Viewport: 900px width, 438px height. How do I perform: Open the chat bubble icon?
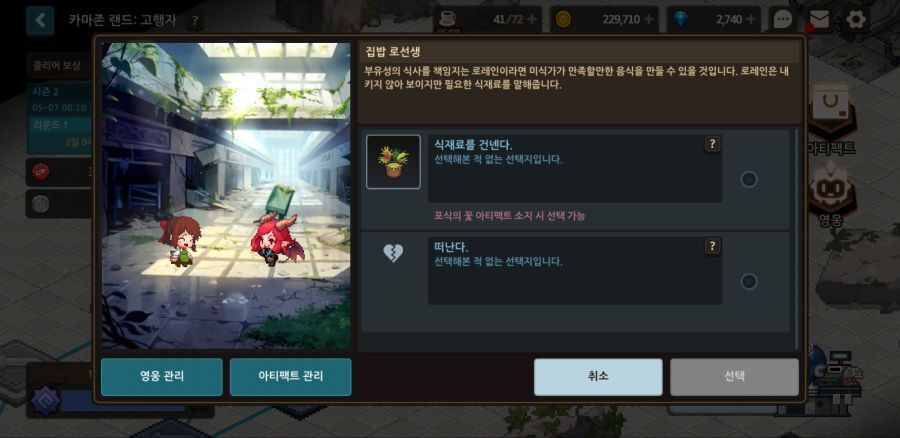pos(783,20)
